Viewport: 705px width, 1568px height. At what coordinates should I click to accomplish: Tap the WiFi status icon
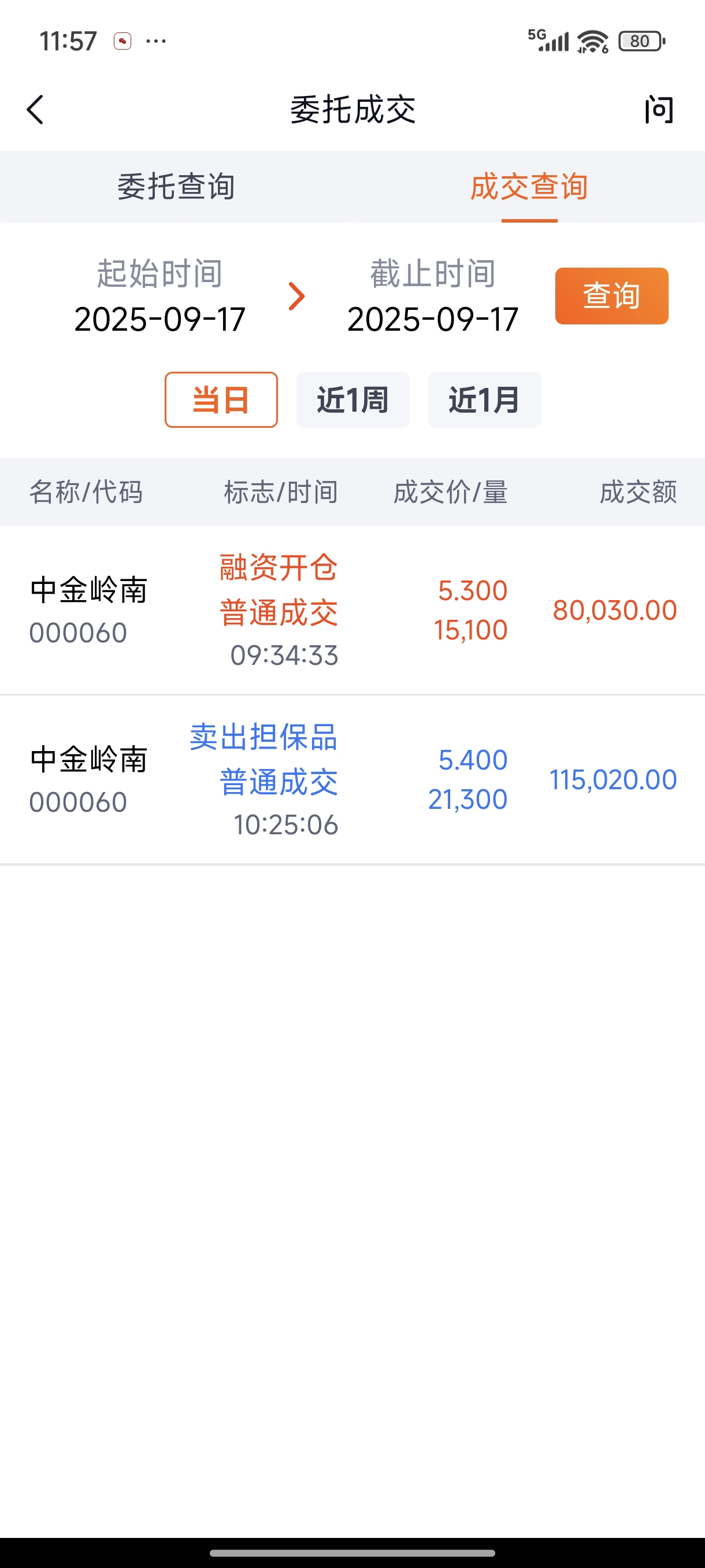(x=592, y=42)
